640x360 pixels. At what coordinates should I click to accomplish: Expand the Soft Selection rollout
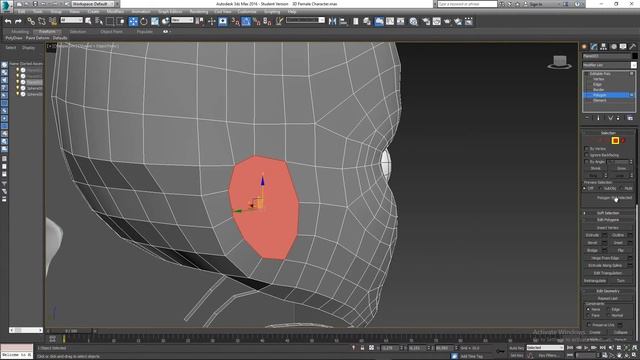tap(608, 213)
